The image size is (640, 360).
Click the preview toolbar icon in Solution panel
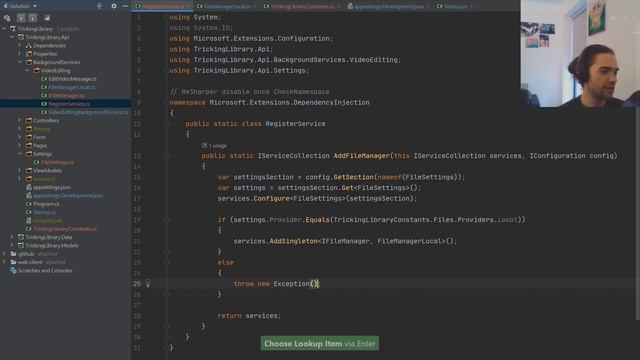(x=47, y=18)
